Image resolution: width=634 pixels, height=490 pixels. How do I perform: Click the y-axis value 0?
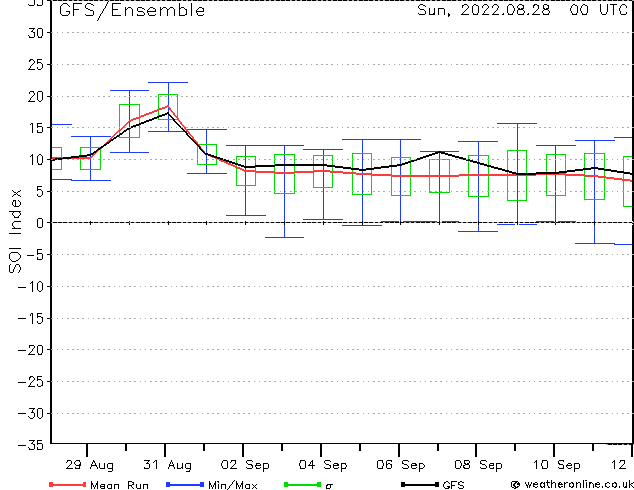tap(40, 223)
